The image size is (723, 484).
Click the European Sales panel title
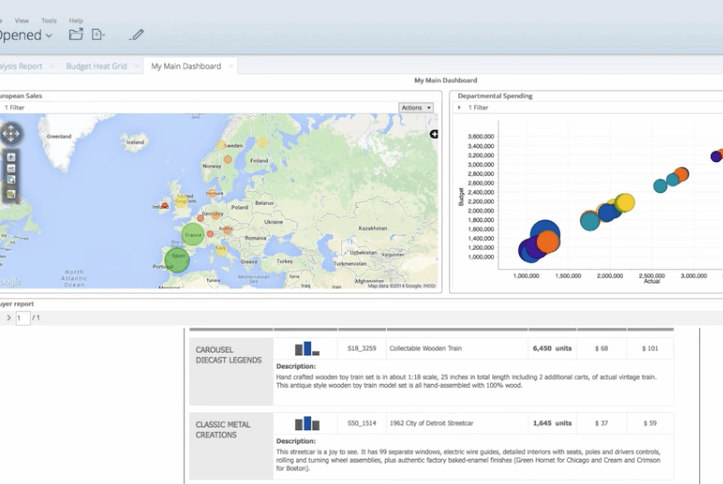click(x=21, y=96)
